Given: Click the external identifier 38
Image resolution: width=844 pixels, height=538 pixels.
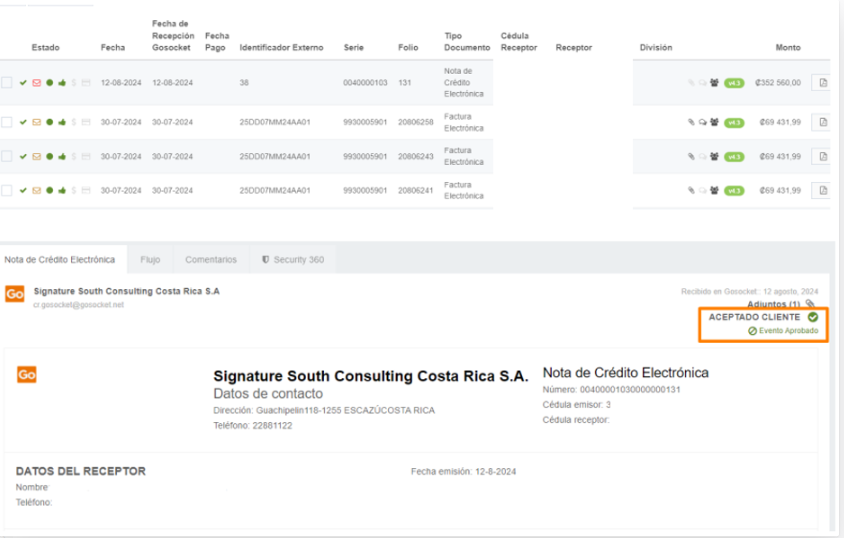Looking at the screenshot, I should pos(244,82).
